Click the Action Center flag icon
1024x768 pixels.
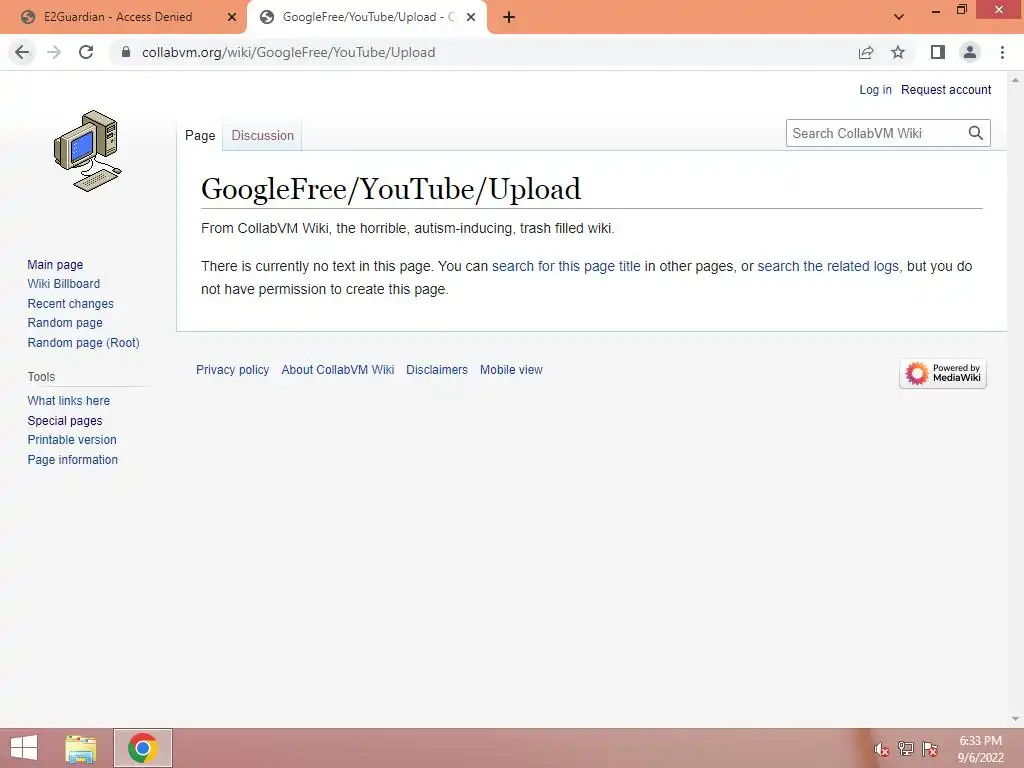(930, 748)
